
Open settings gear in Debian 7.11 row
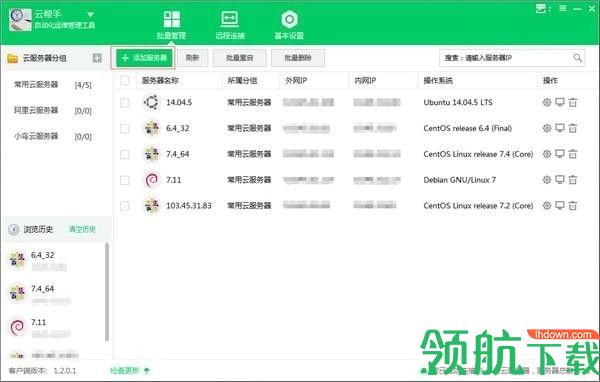tap(547, 180)
